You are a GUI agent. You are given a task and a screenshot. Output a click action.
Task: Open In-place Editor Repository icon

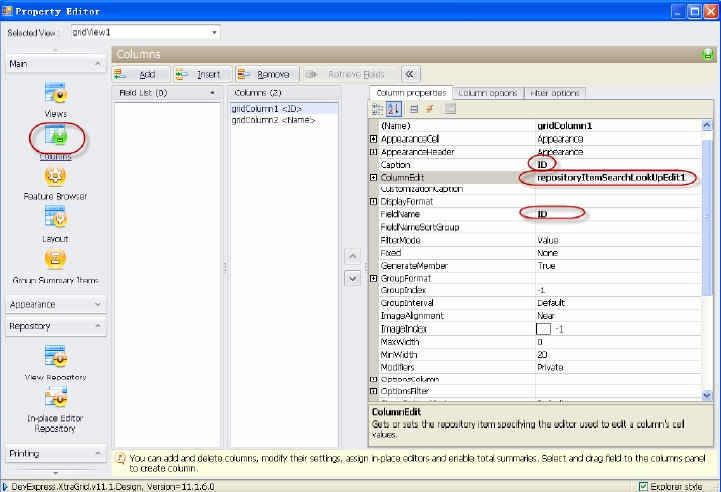click(x=56, y=397)
